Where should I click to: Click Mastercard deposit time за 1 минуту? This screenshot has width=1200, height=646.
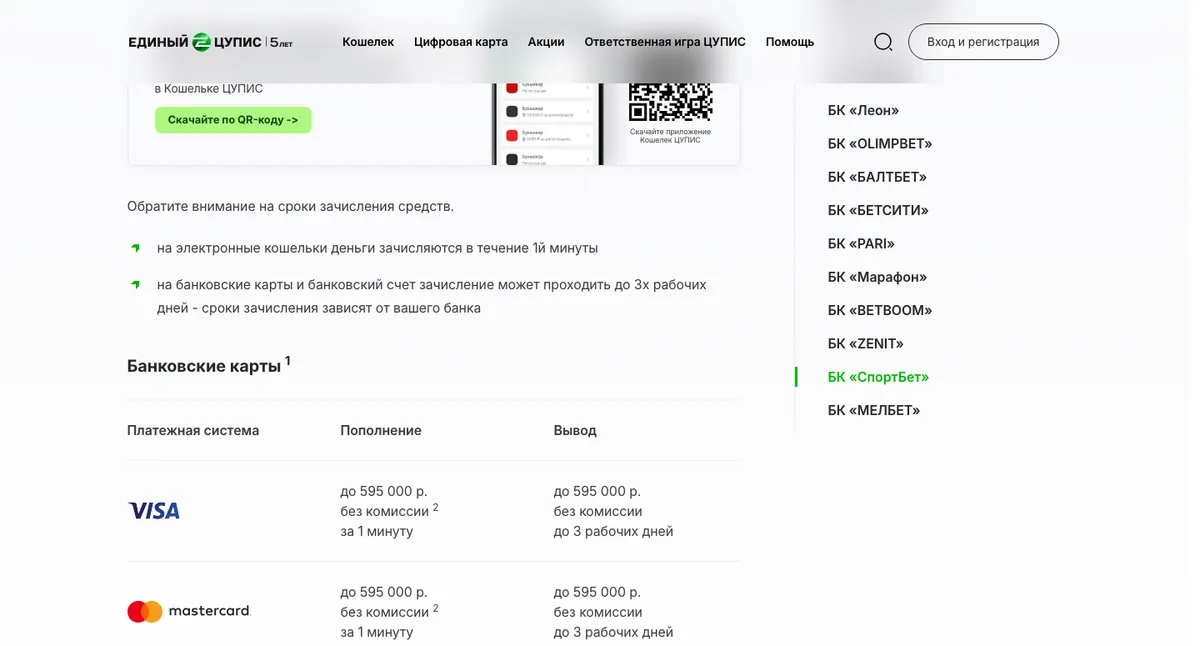click(x=377, y=632)
